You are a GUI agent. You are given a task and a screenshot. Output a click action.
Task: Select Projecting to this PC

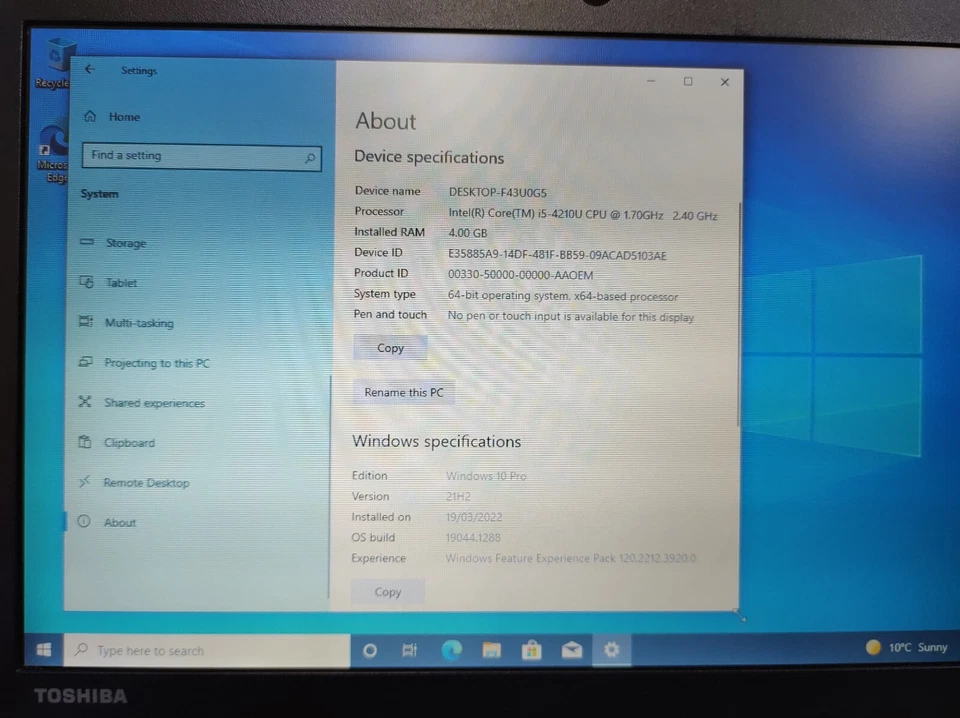click(156, 363)
